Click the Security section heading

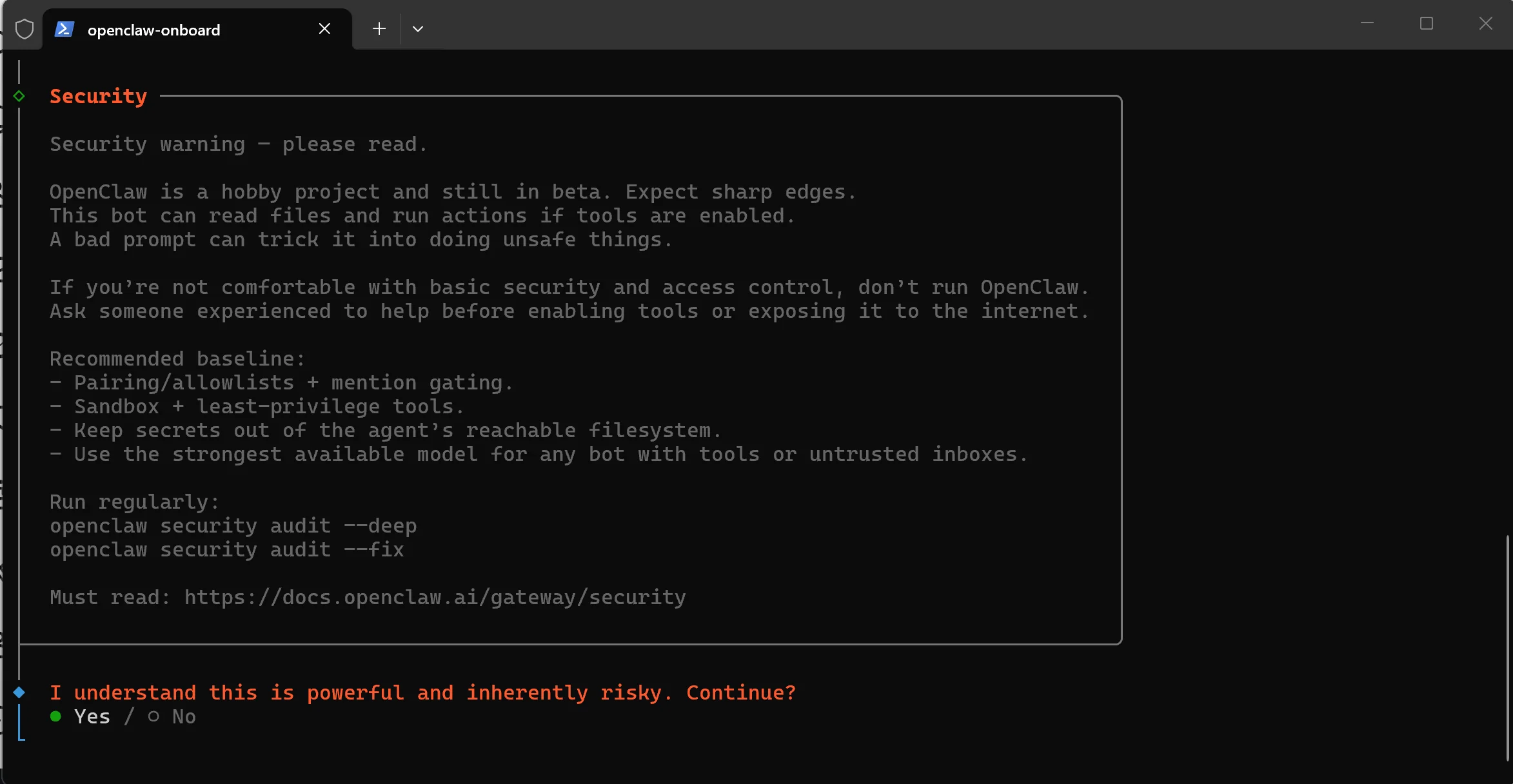tap(98, 95)
